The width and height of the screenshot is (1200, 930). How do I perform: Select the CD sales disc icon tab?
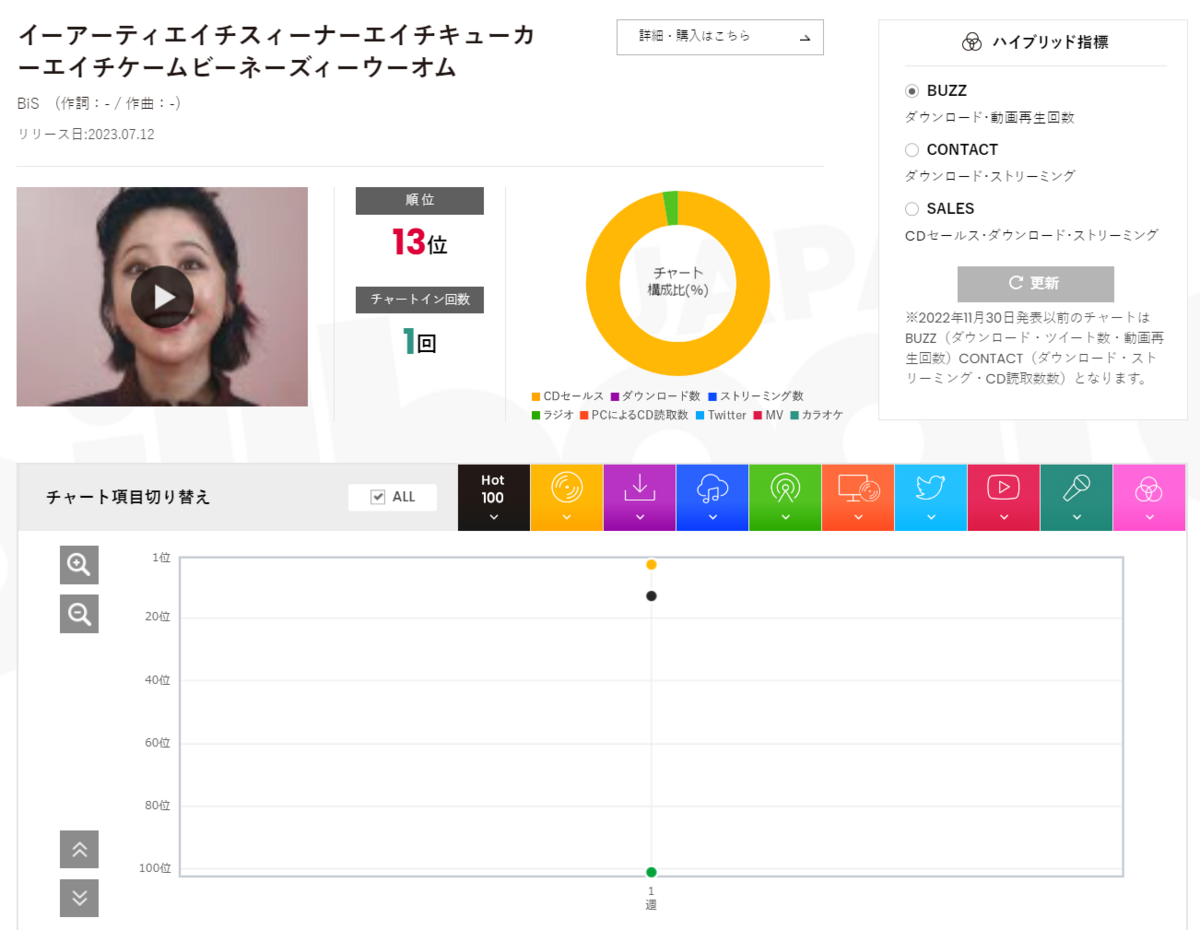567,497
